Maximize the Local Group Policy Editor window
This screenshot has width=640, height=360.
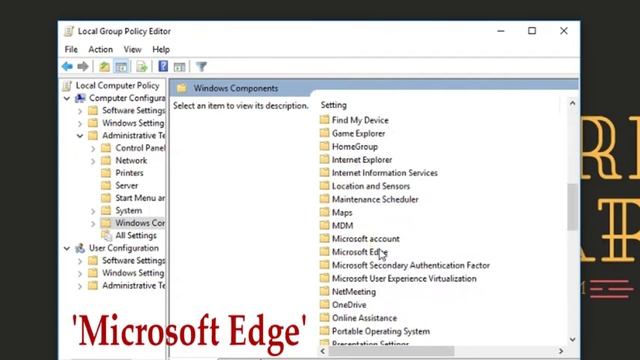tap(532, 31)
